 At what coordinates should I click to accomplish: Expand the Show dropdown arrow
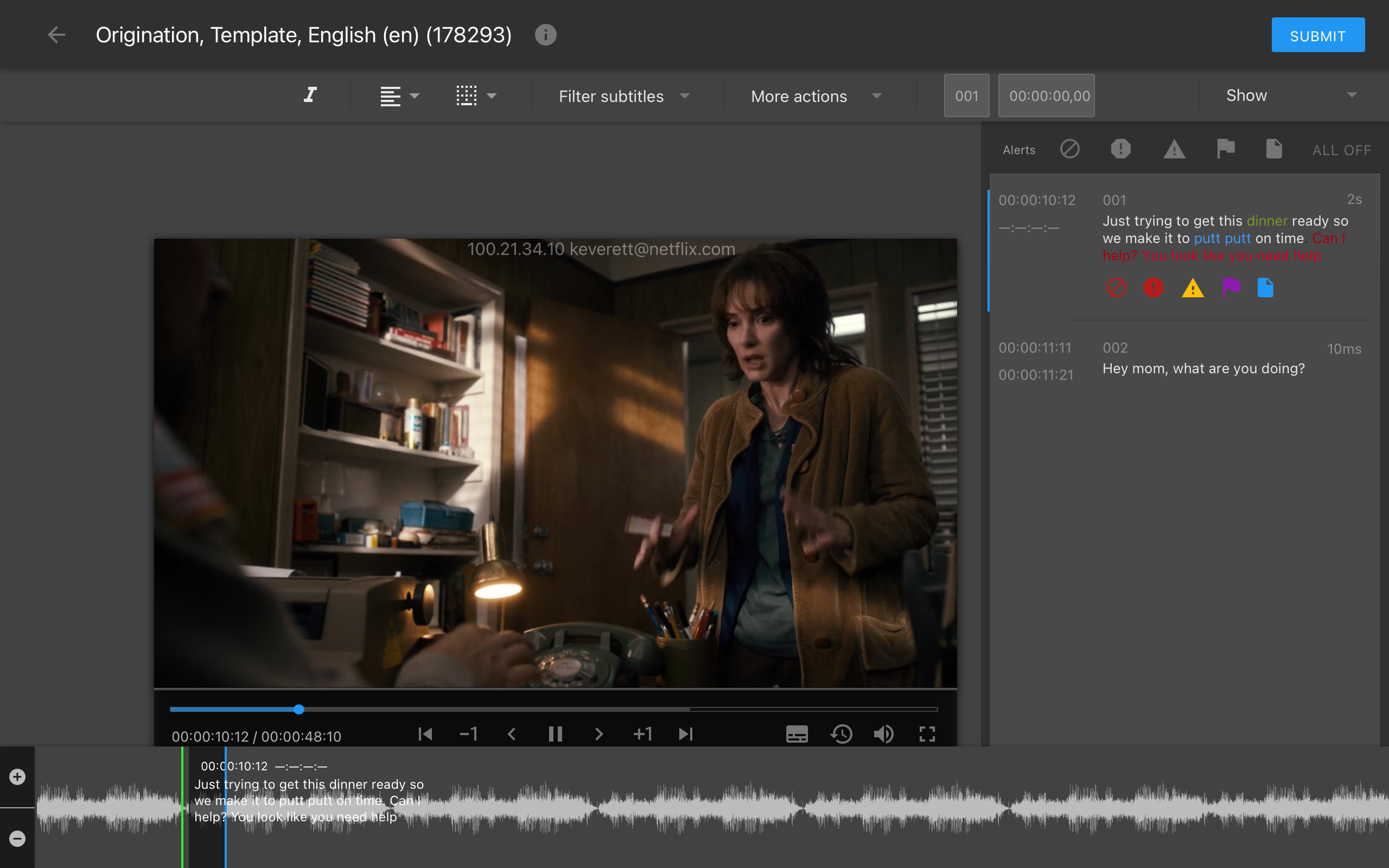[x=1352, y=95]
